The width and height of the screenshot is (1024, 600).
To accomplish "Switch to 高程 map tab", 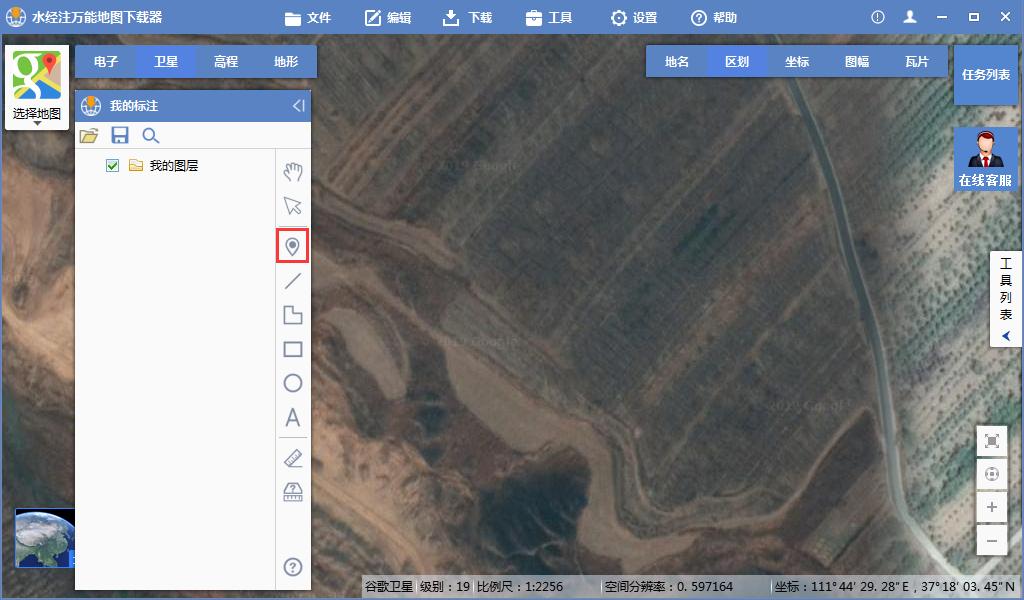I will pos(226,61).
